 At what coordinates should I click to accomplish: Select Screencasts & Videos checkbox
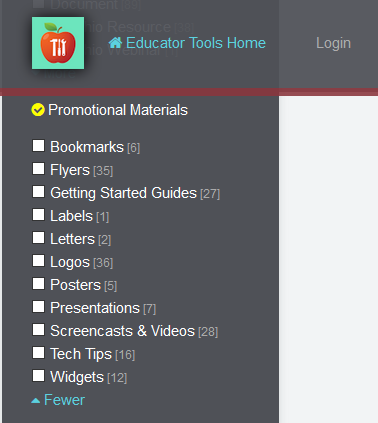[38, 330]
